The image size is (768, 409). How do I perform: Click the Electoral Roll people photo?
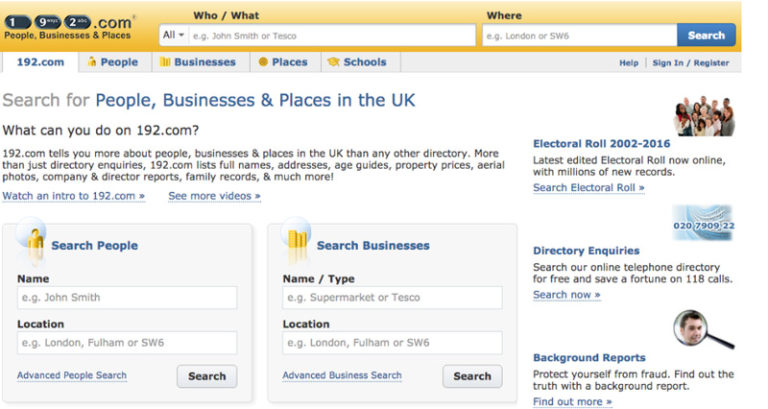(703, 116)
